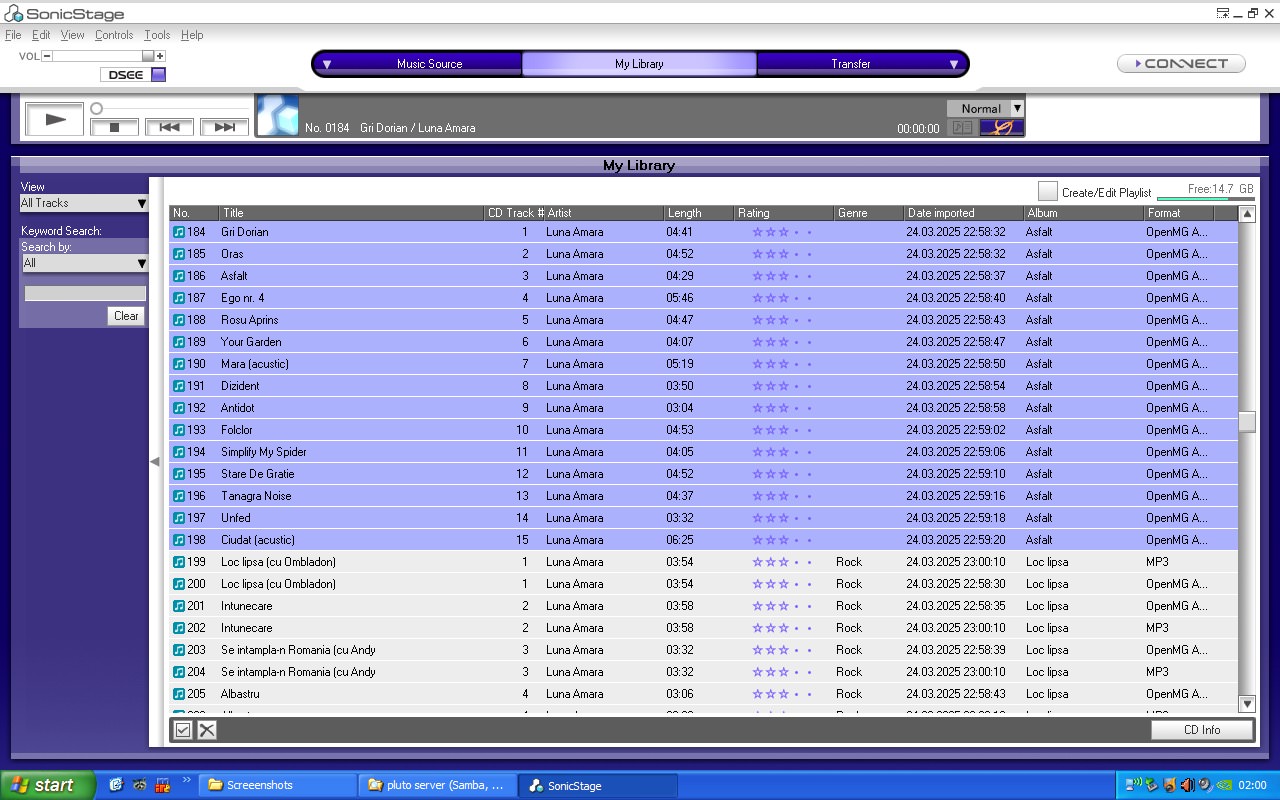This screenshot has width=1280, height=800.
Task: Increase volume with the plus icon
Action: tap(160, 56)
